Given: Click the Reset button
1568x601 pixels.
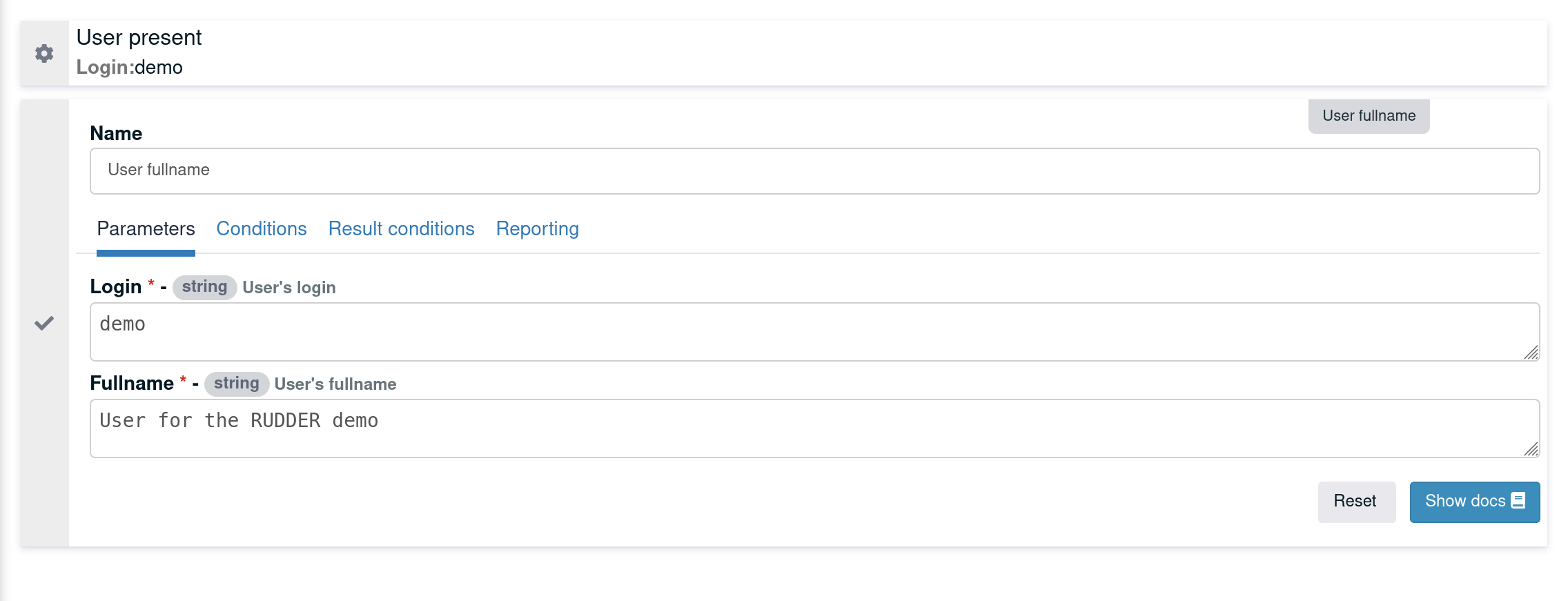Looking at the screenshot, I should point(1355,501).
